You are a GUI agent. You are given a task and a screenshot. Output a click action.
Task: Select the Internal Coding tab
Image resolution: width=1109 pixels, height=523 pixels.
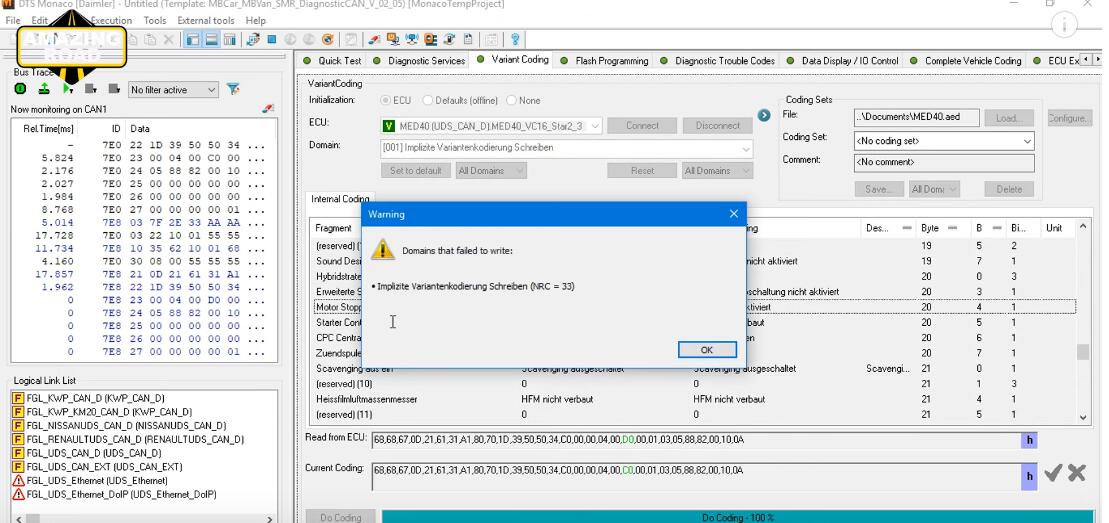point(340,199)
